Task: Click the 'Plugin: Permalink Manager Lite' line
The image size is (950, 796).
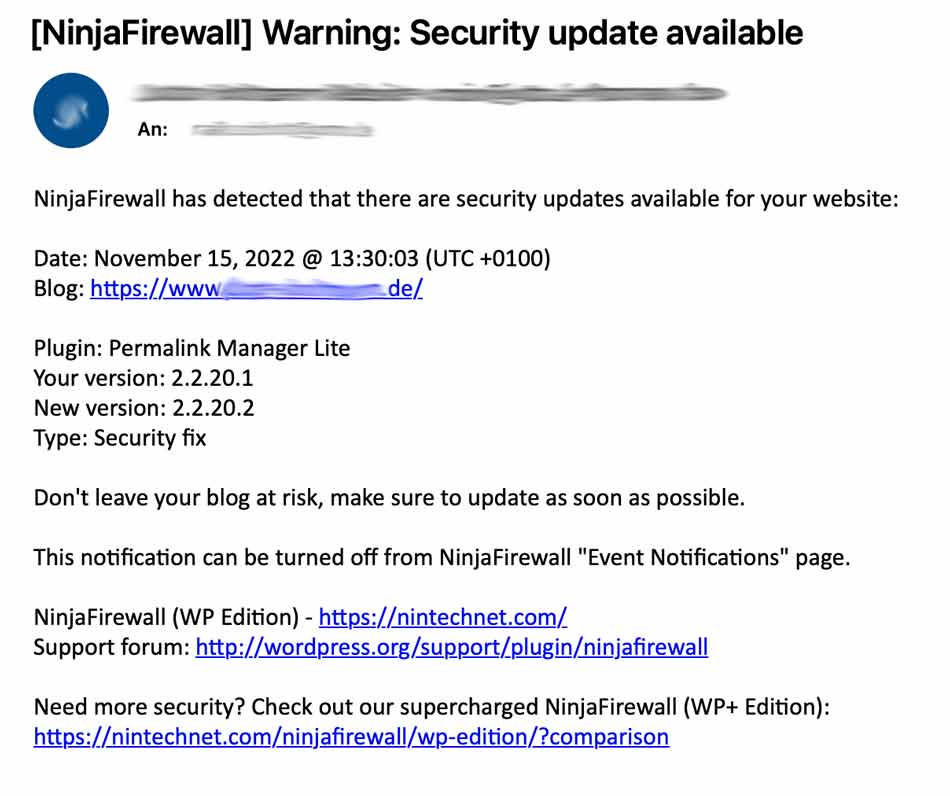Action: pyautogui.click(x=192, y=348)
